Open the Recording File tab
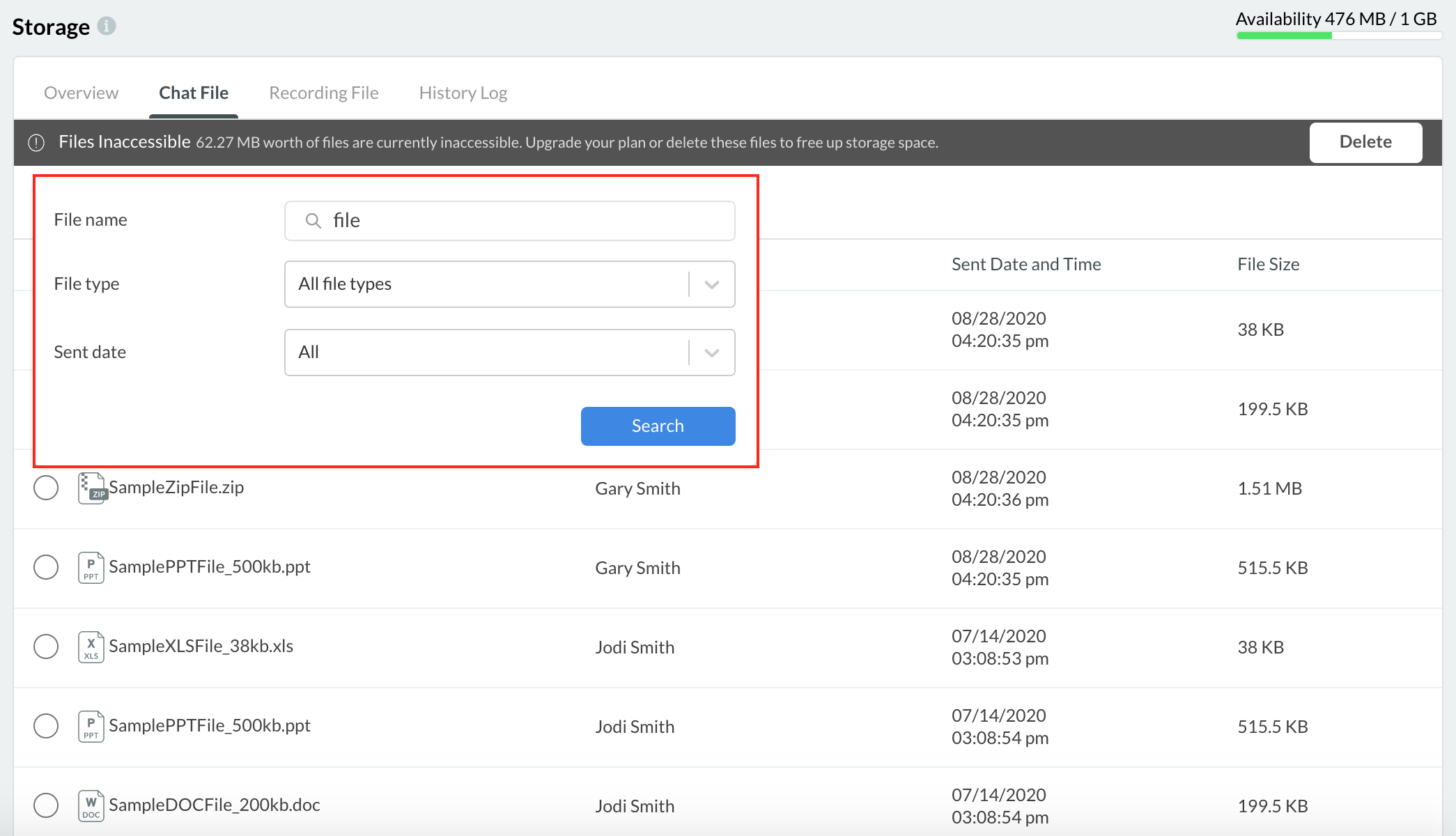Image resolution: width=1456 pixels, height=836 pixels. click(324, 93)
